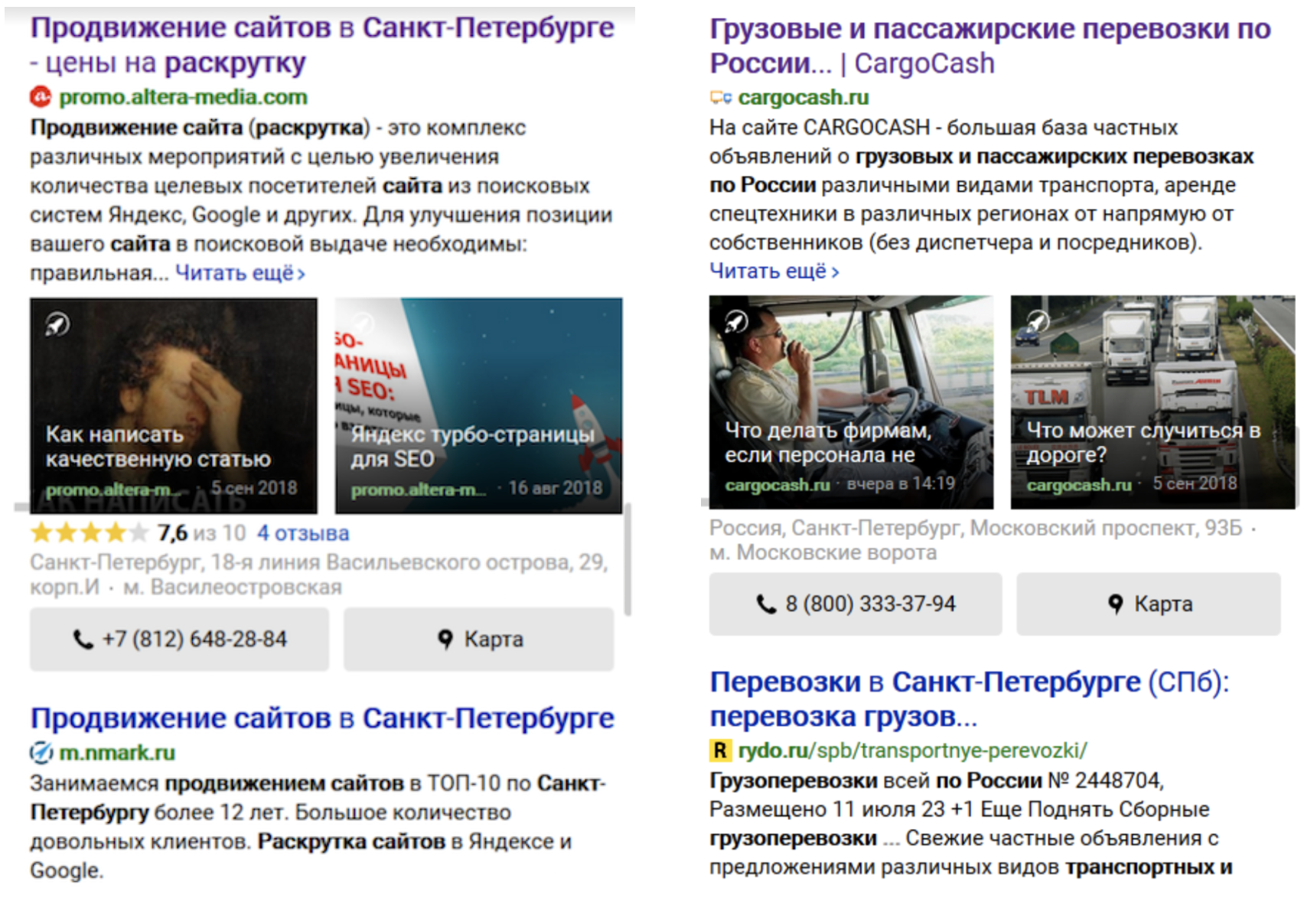The height and width of the screenshot is (924, 1304).
Task: Visit the m.nmark.ru green URL
Action: [x=117, y=753]
